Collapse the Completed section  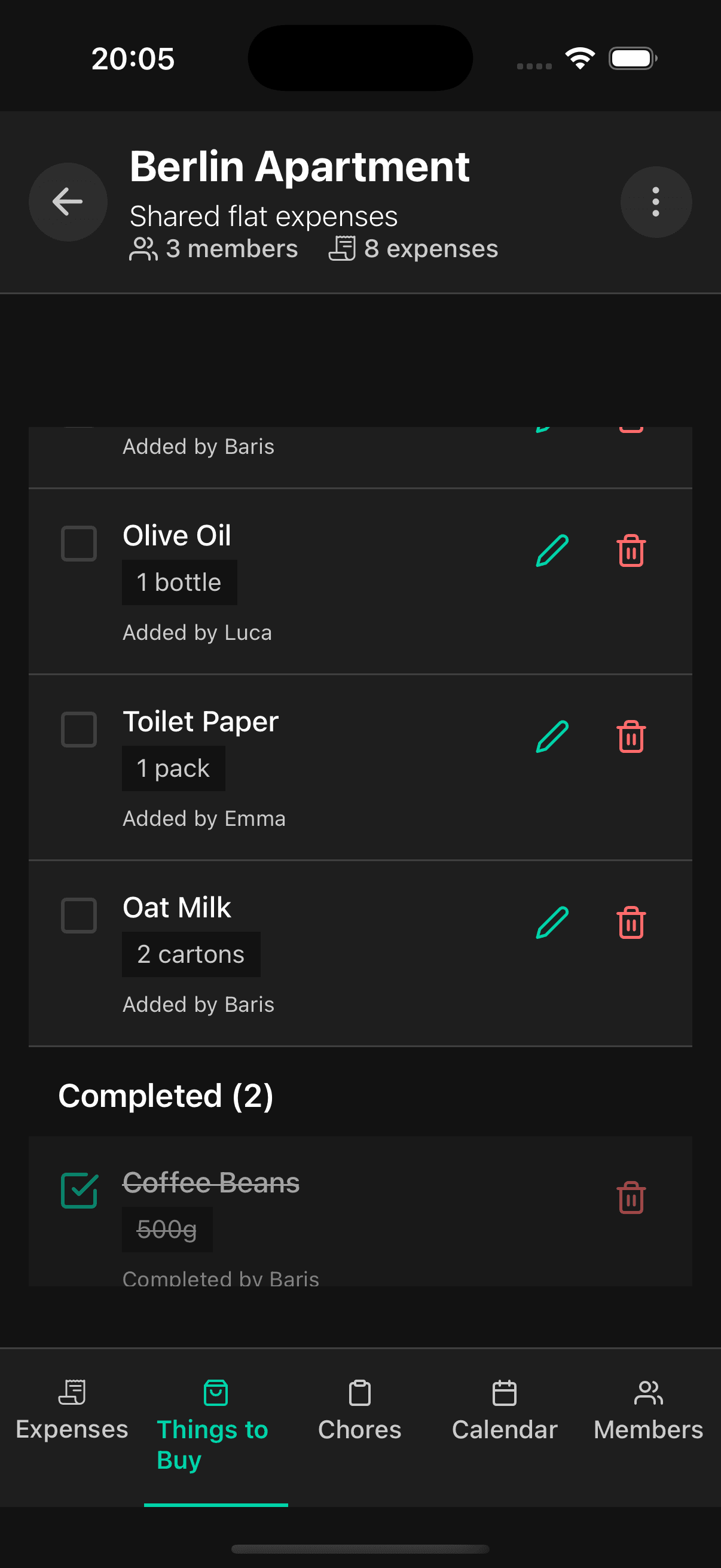166,1094
